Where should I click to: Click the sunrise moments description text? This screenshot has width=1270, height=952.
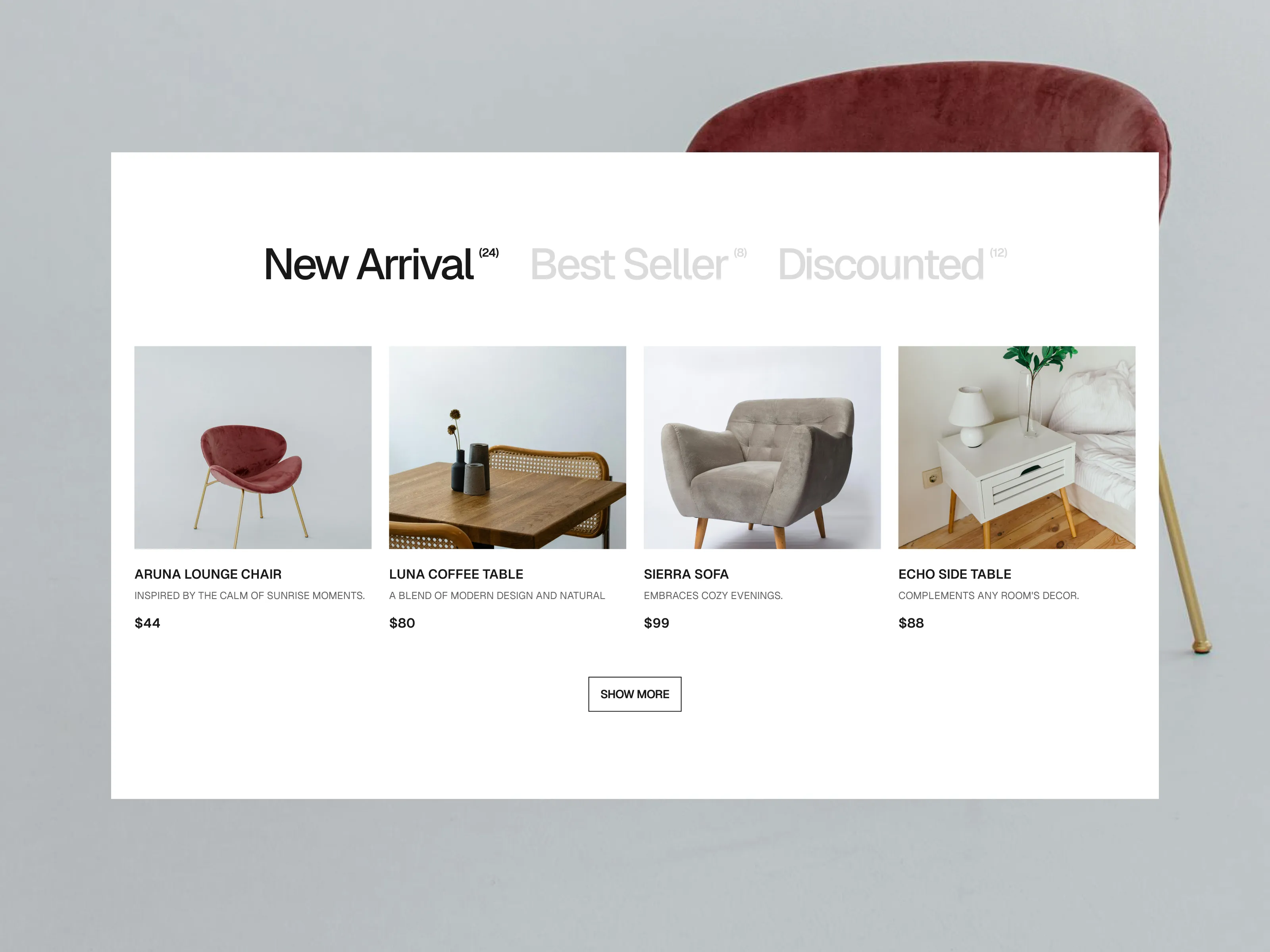pos(250,596)
